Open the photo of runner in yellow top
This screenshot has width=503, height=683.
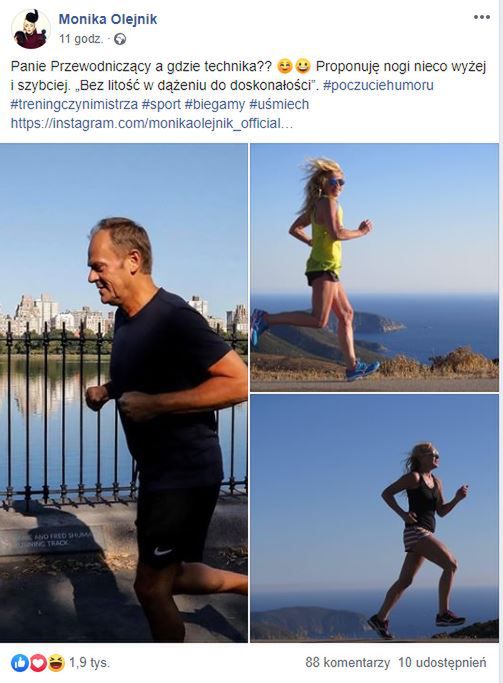(375, 267)
